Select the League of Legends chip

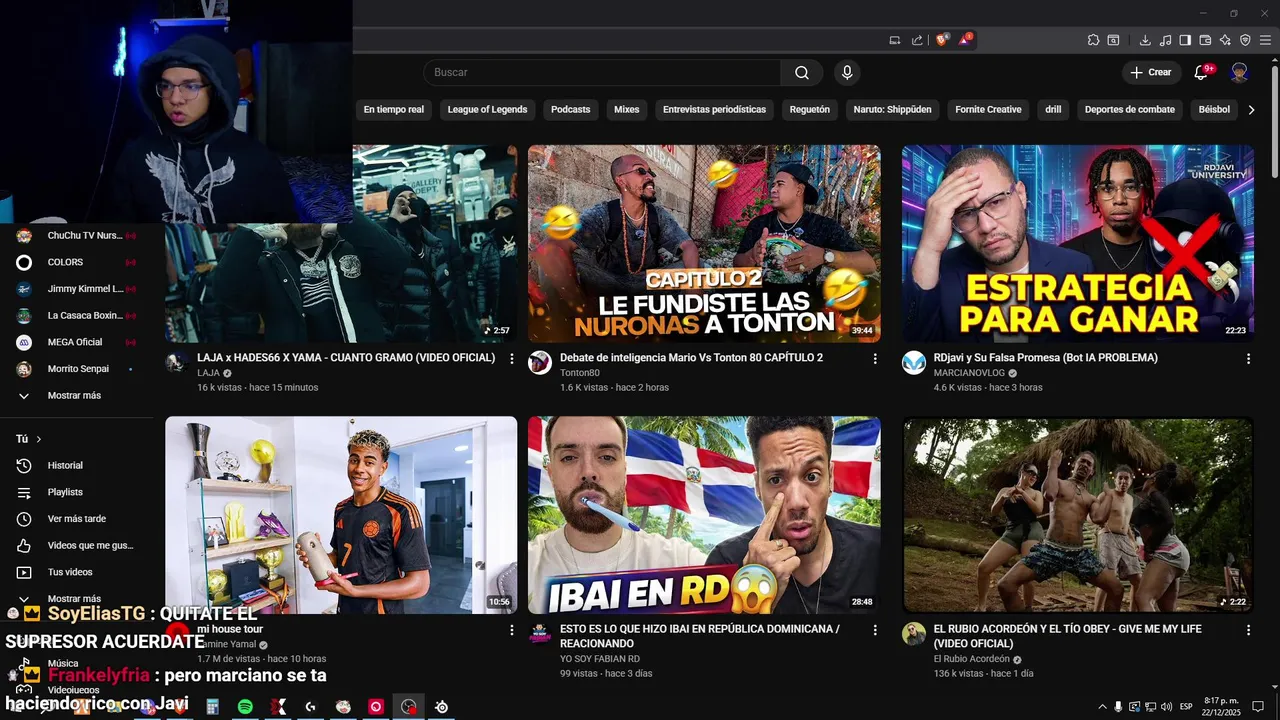coord(487,110)
